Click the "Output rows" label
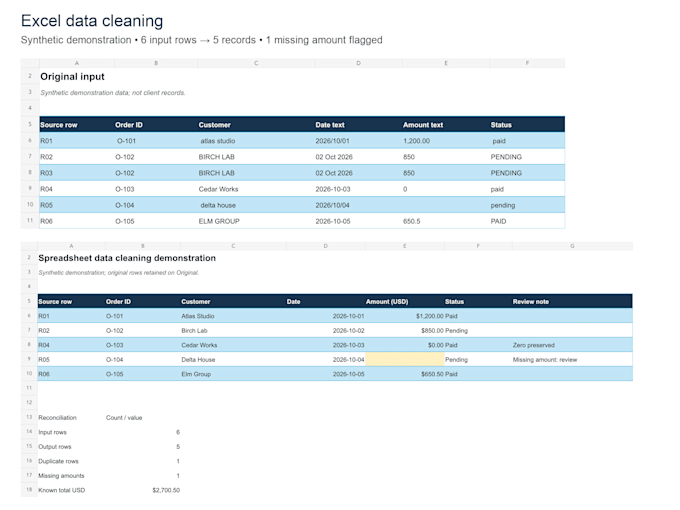Viewport: 680px width, 510px height. coord(55,447)
